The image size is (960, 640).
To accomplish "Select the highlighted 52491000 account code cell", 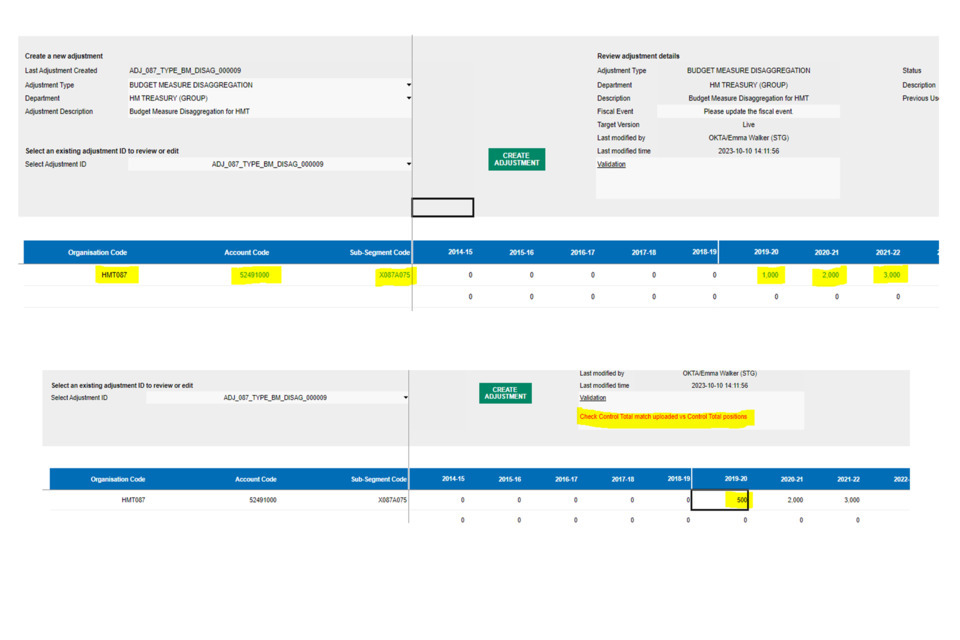I will (254, 275).
